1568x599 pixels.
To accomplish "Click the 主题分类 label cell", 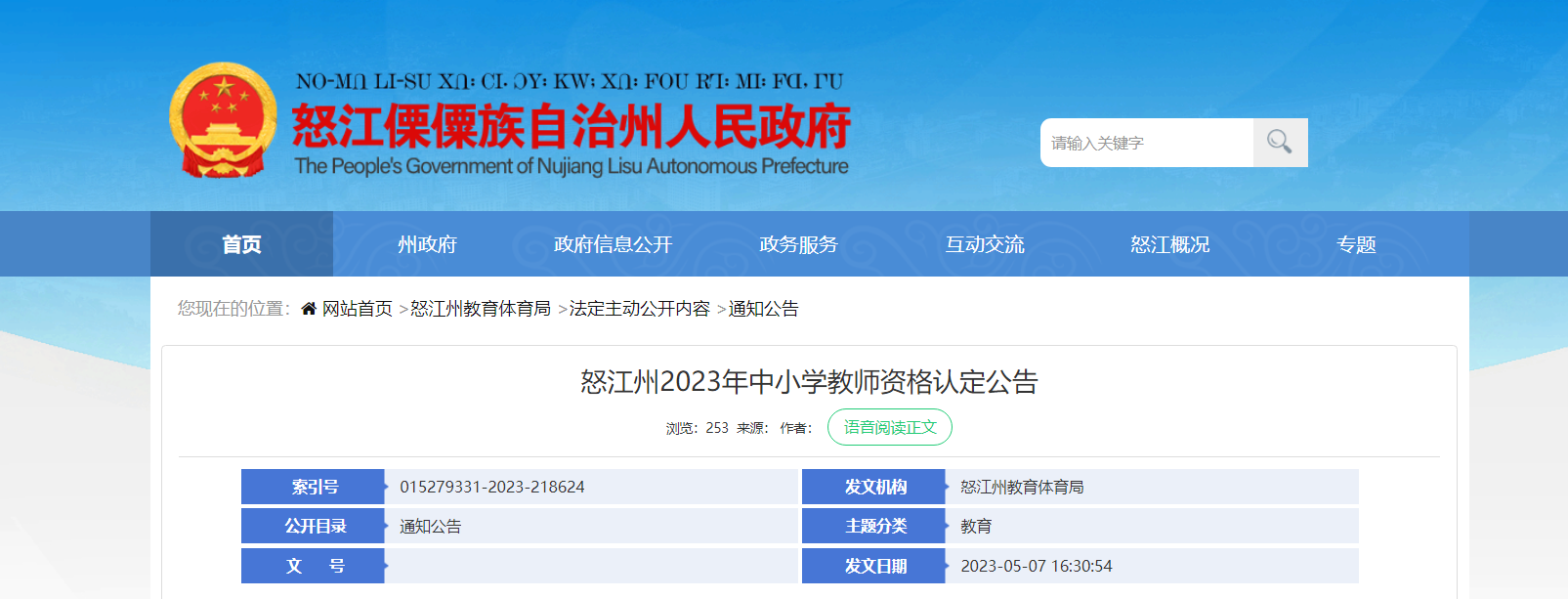I will [x=874, y=526].
